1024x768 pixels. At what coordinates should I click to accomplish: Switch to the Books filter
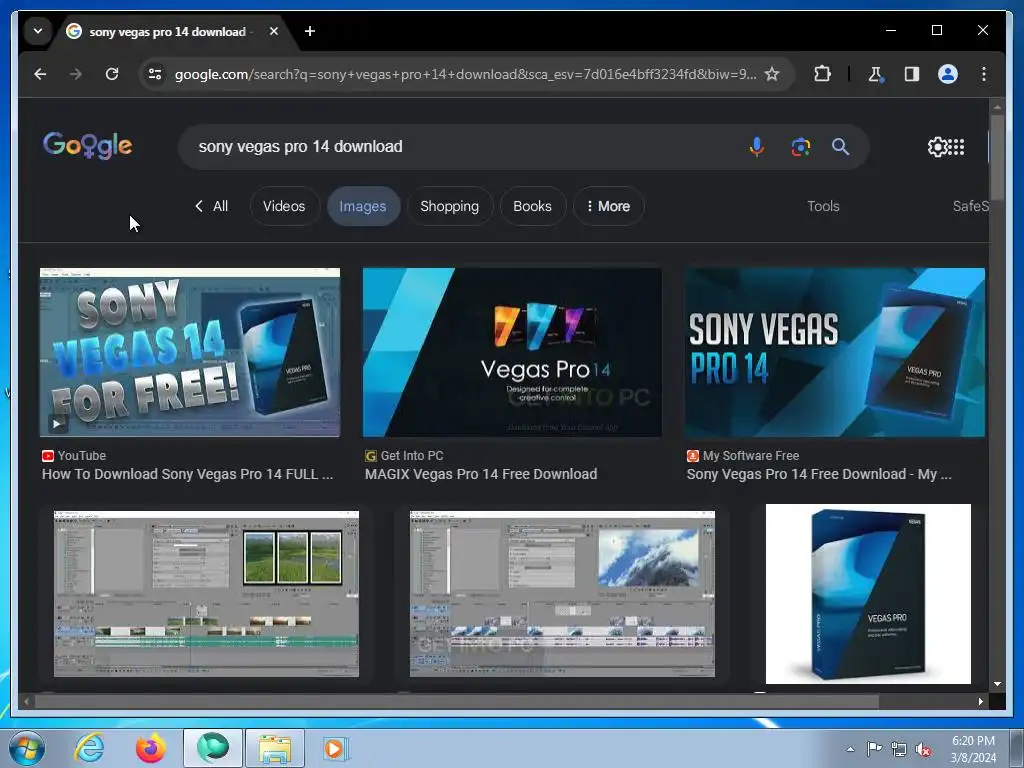point(532,206)
